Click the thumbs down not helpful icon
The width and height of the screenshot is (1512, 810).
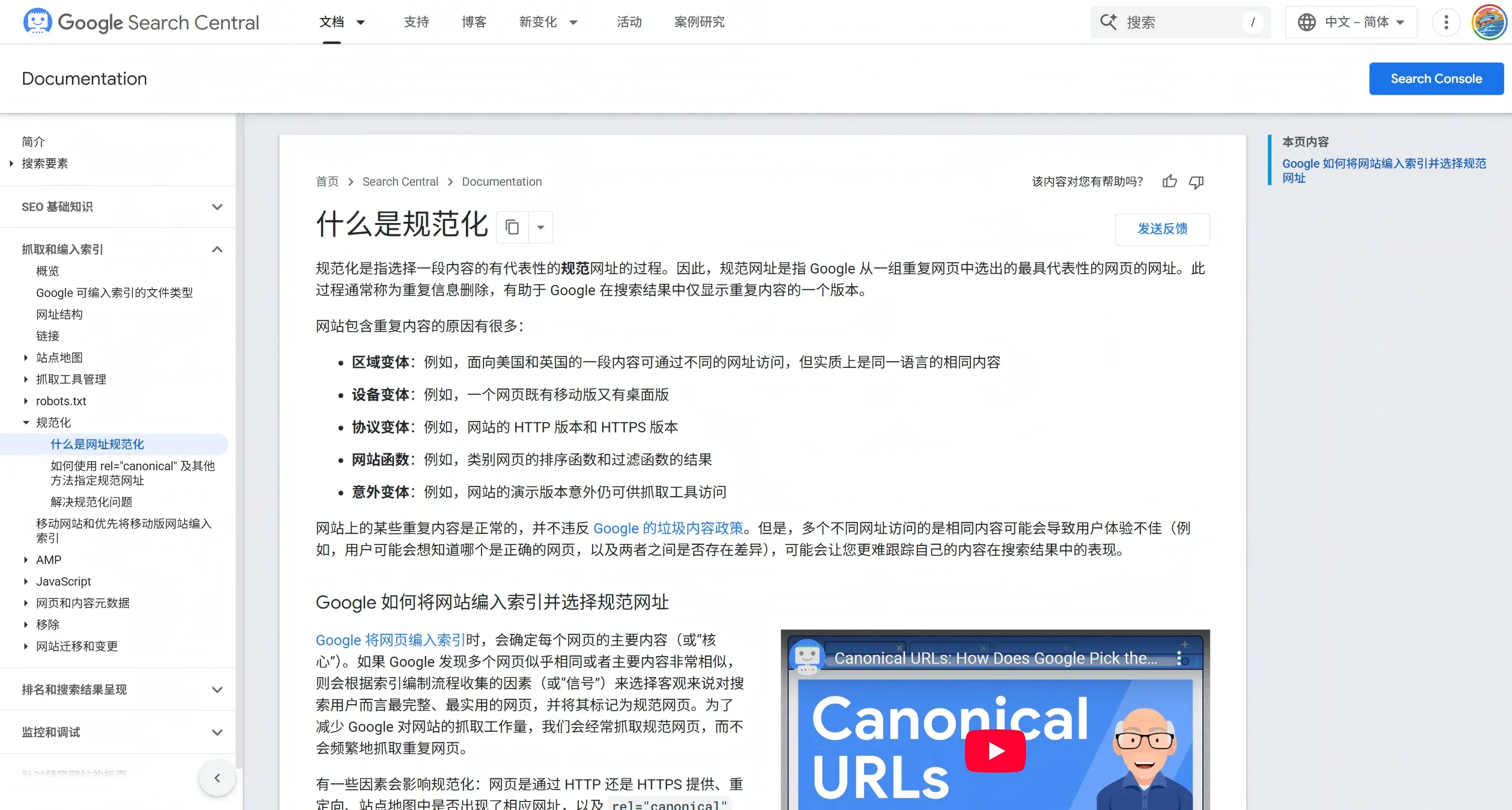(1196, 181)
